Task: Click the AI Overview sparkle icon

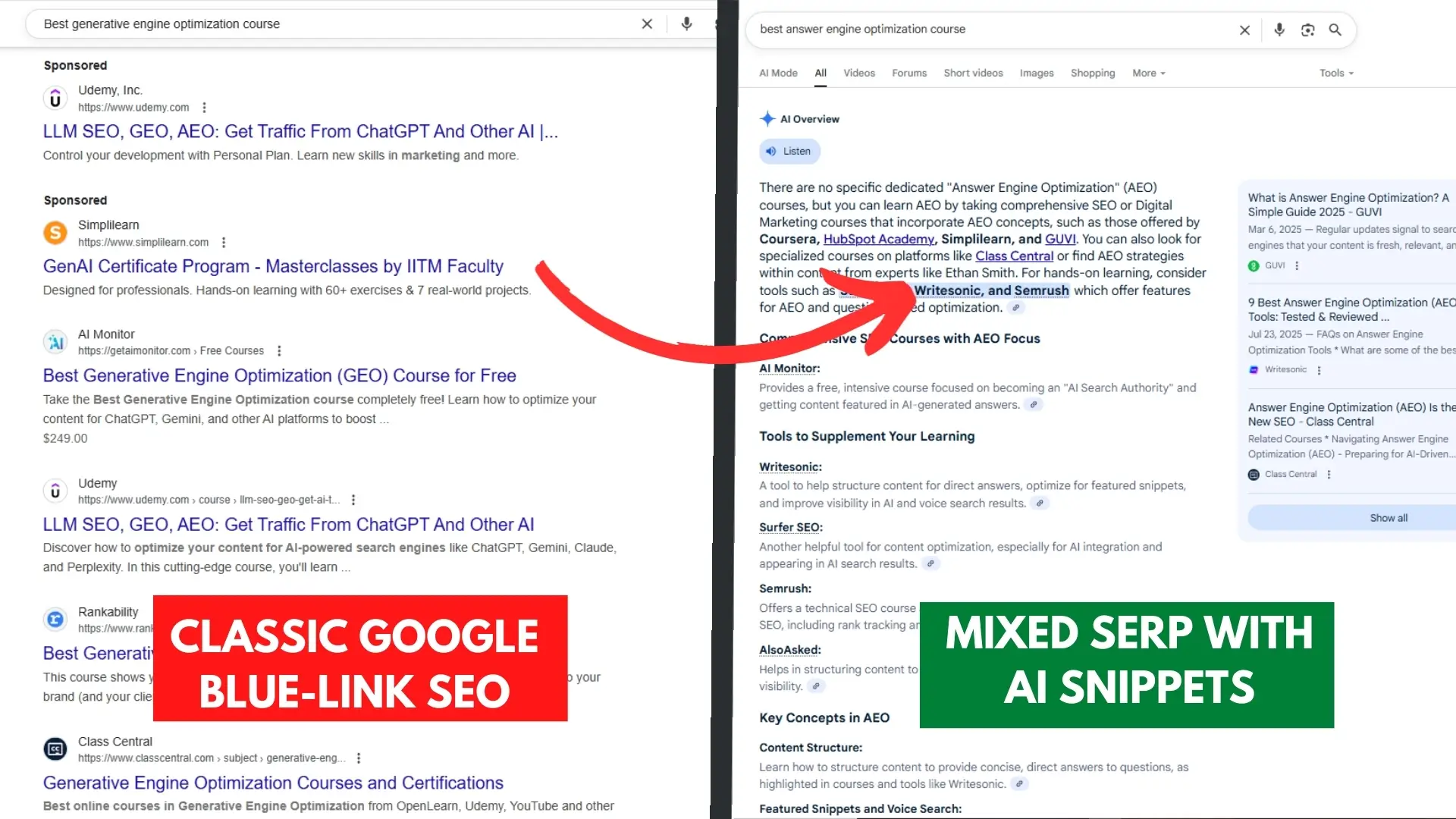Action: point(768,118)
